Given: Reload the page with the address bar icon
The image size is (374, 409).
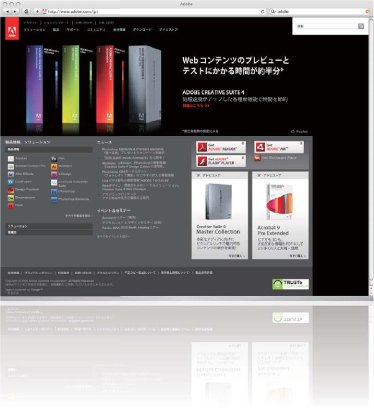Looking at the screenshot, I should [263, 11].
